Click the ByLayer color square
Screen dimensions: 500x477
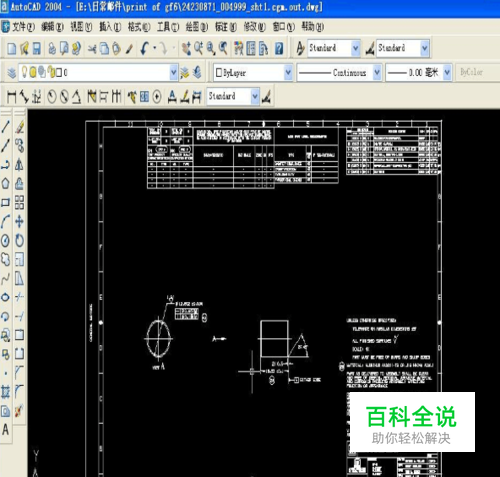[x=219, y=73]
